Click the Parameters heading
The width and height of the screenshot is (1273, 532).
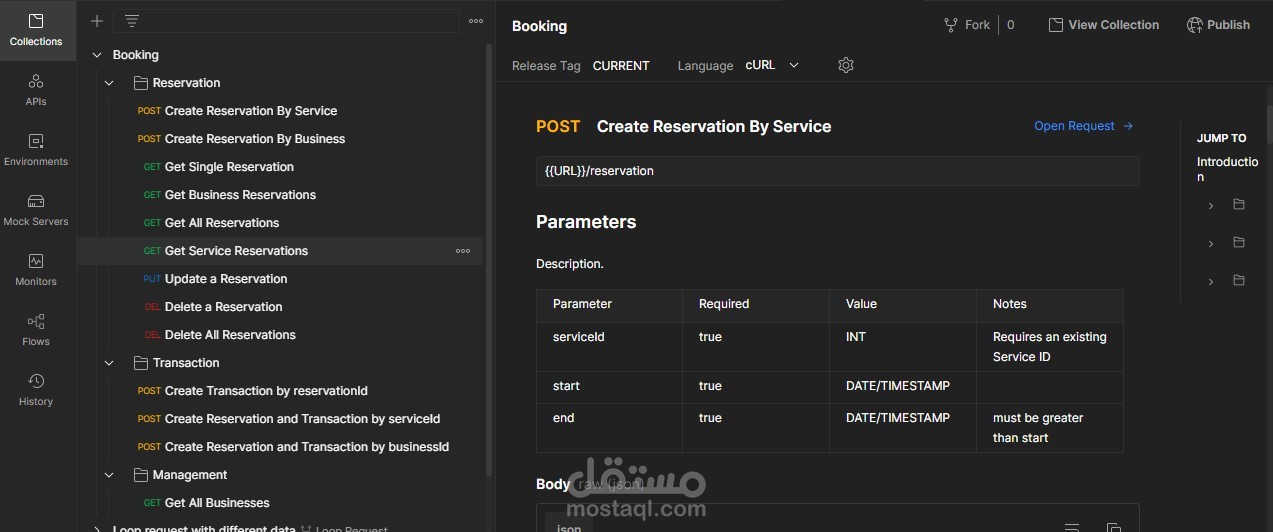(586, 222)
